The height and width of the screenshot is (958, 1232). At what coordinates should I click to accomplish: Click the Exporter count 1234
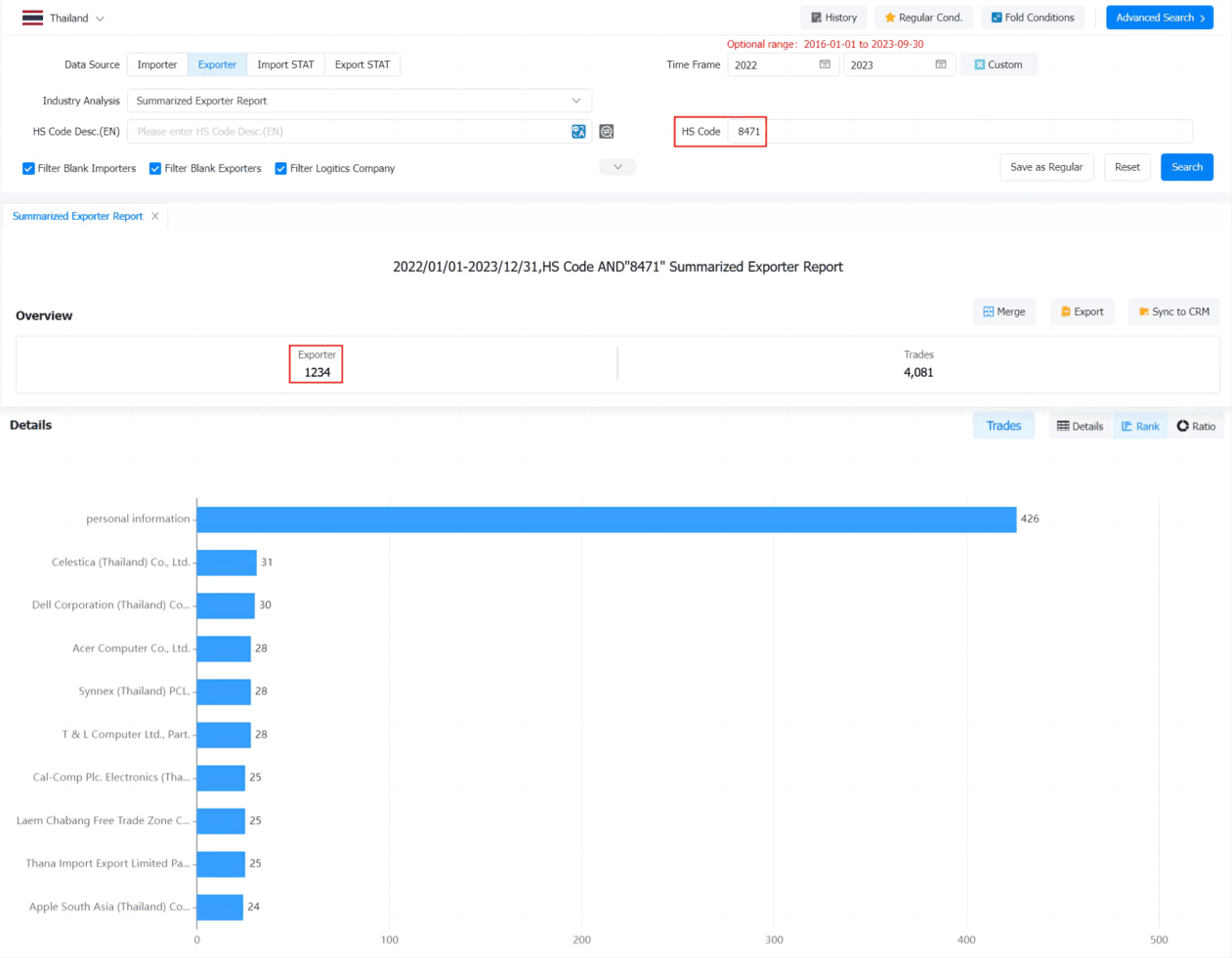(x=317, y=372)
